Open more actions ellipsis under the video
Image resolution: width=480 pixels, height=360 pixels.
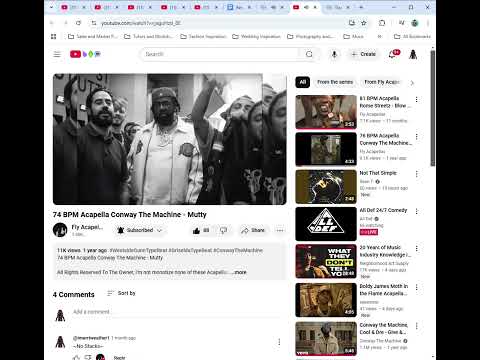280,230
